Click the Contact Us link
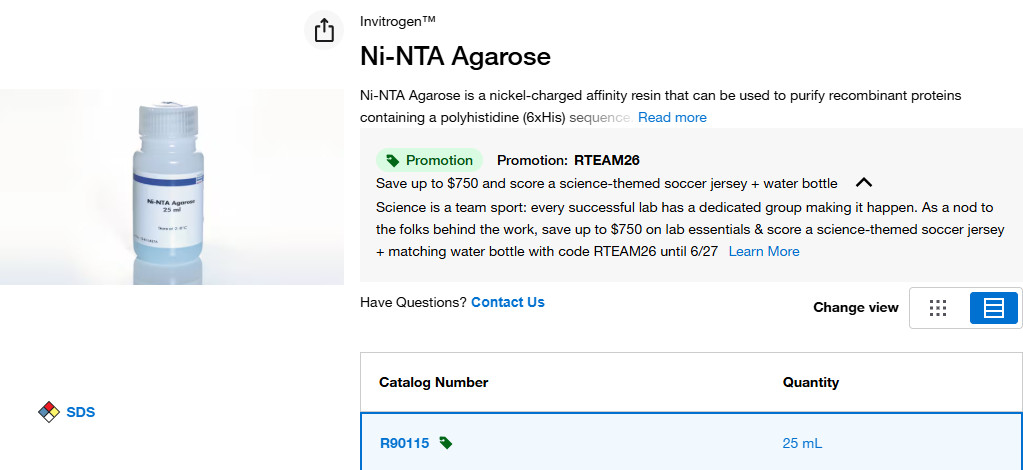Viewport: 1023px width, 470px height. (x=508, y=302)
